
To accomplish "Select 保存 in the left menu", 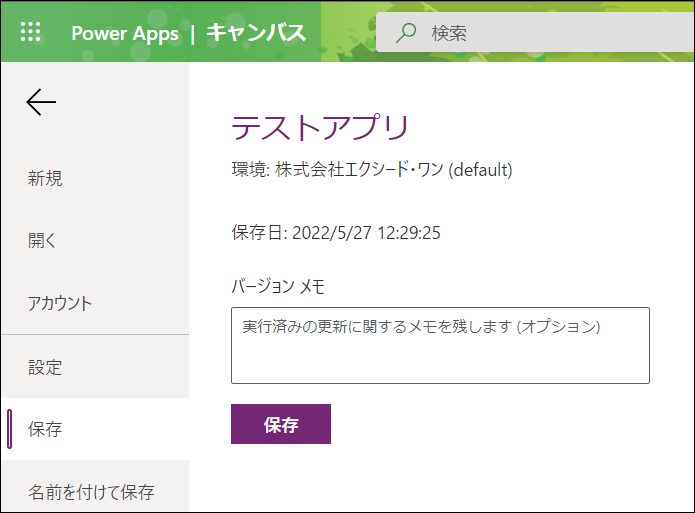I will [95, 429].
